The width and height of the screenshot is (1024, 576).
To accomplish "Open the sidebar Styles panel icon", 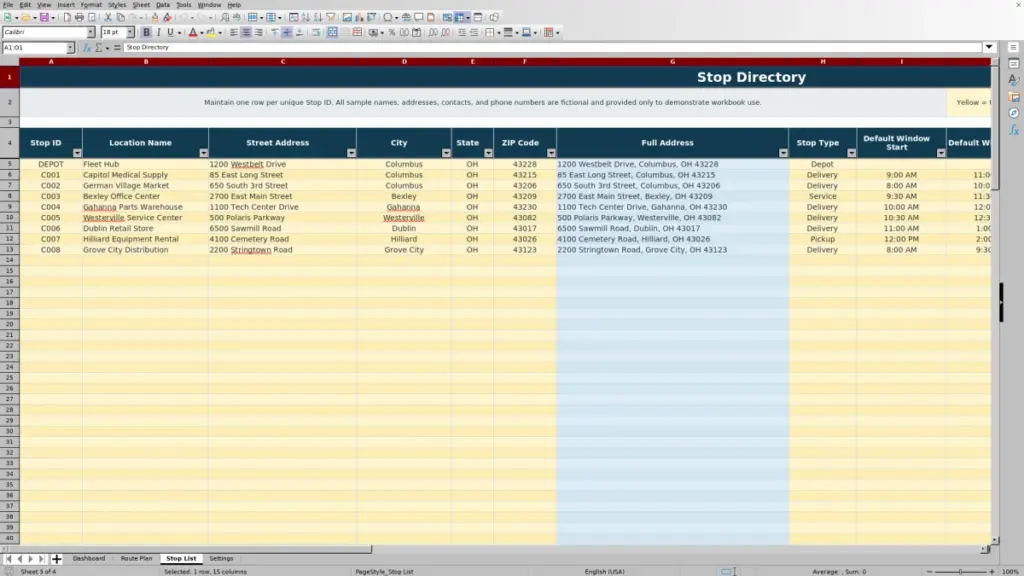I will [1014, 80].
